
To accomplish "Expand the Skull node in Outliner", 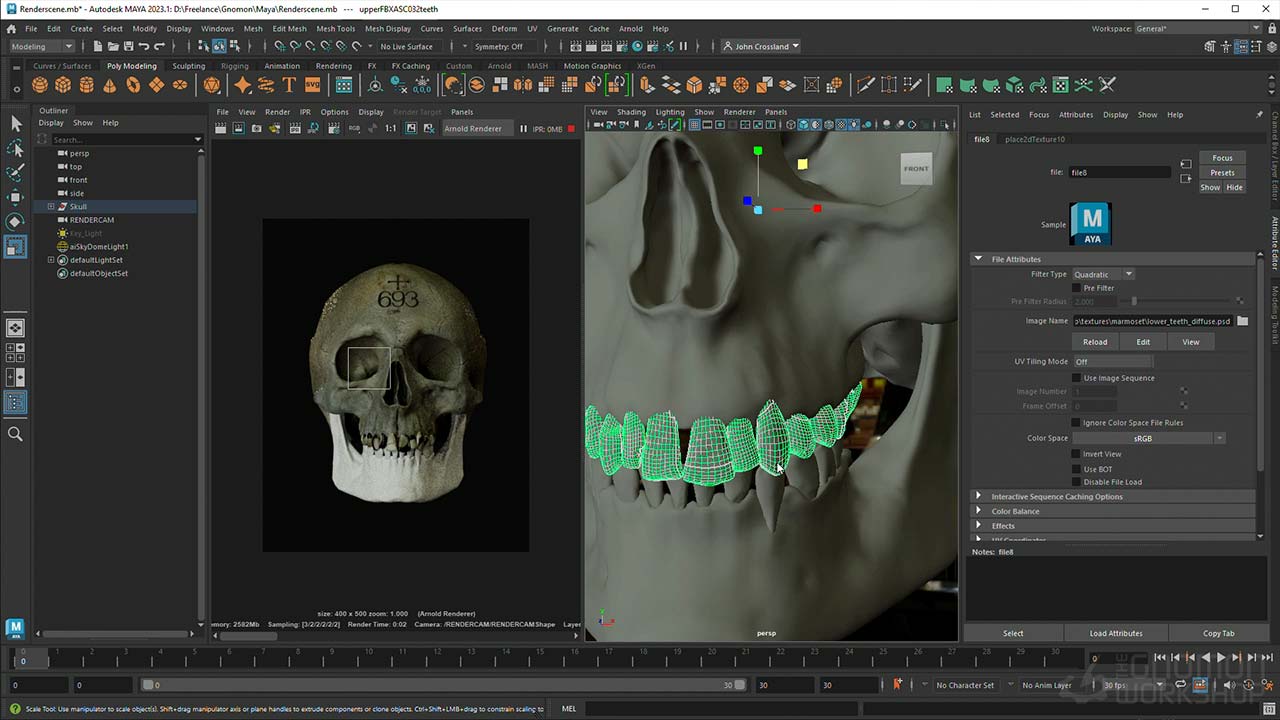I will pos(51,207).
